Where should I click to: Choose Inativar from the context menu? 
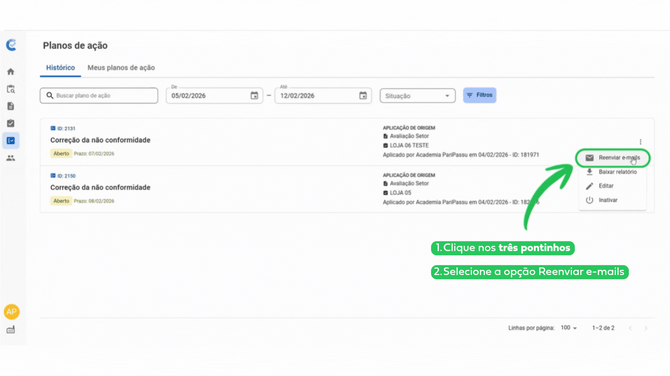pyautogui.click(x=612, y=200)
